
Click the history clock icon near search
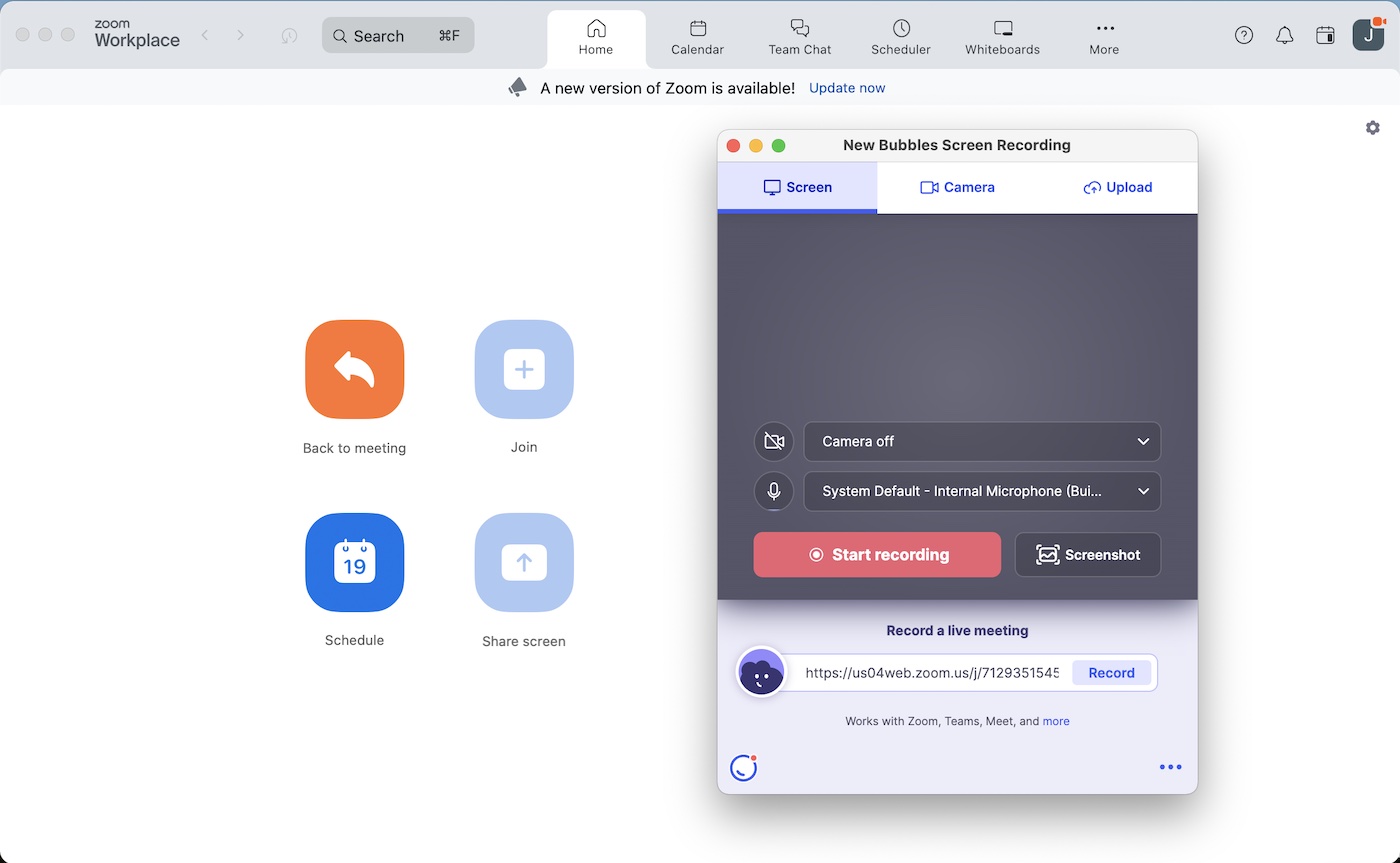coord(289,35)
